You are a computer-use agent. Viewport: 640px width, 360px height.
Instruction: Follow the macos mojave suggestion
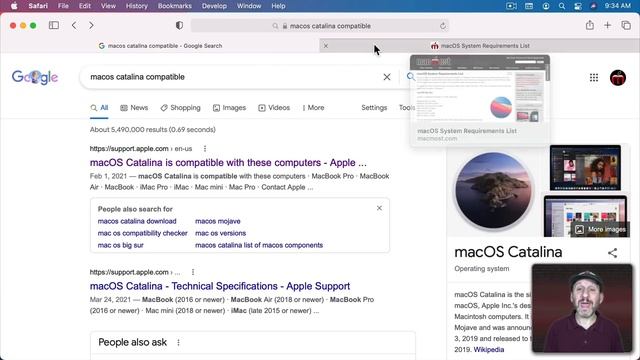[218, 221]
